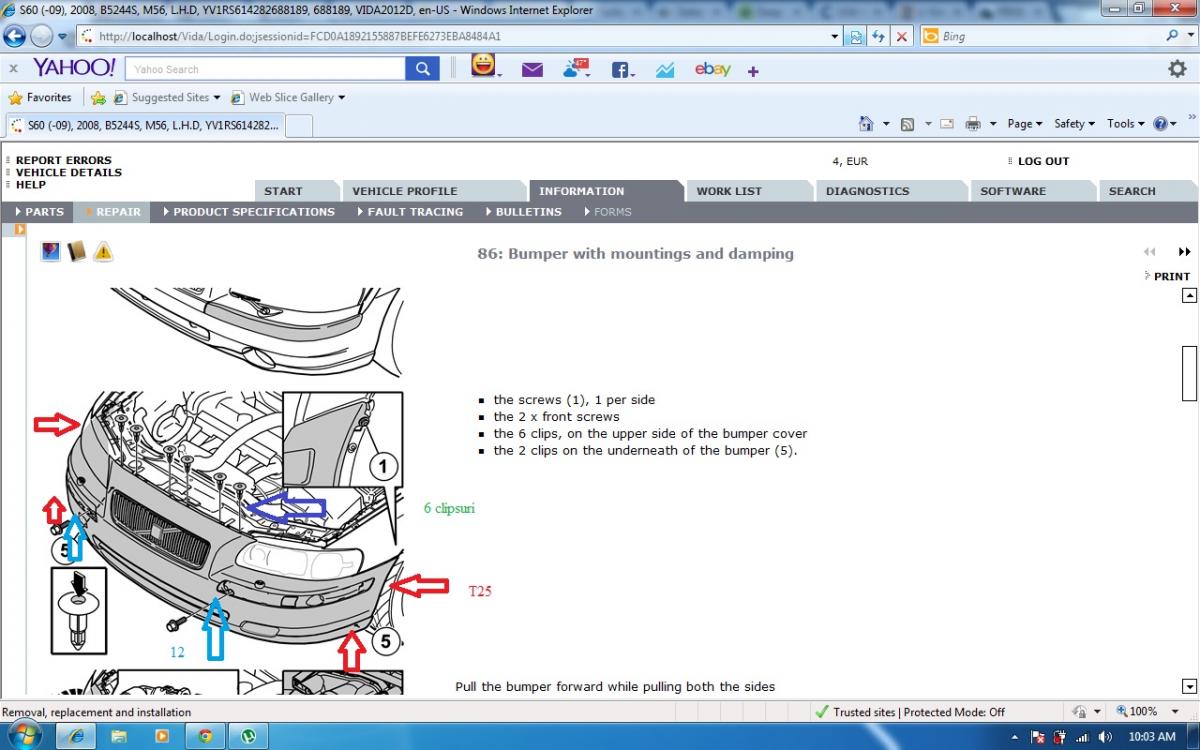Go to the browser Home page icon
Image resolution: width=1200 pixels, height=750 pixels.
click(x=867, y=124)
